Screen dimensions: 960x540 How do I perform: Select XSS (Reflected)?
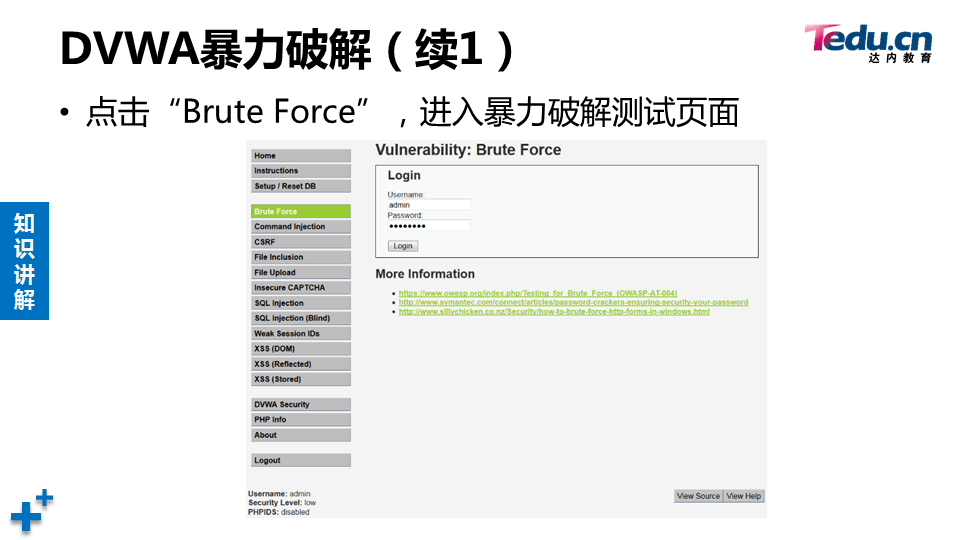tap(301, 364)
